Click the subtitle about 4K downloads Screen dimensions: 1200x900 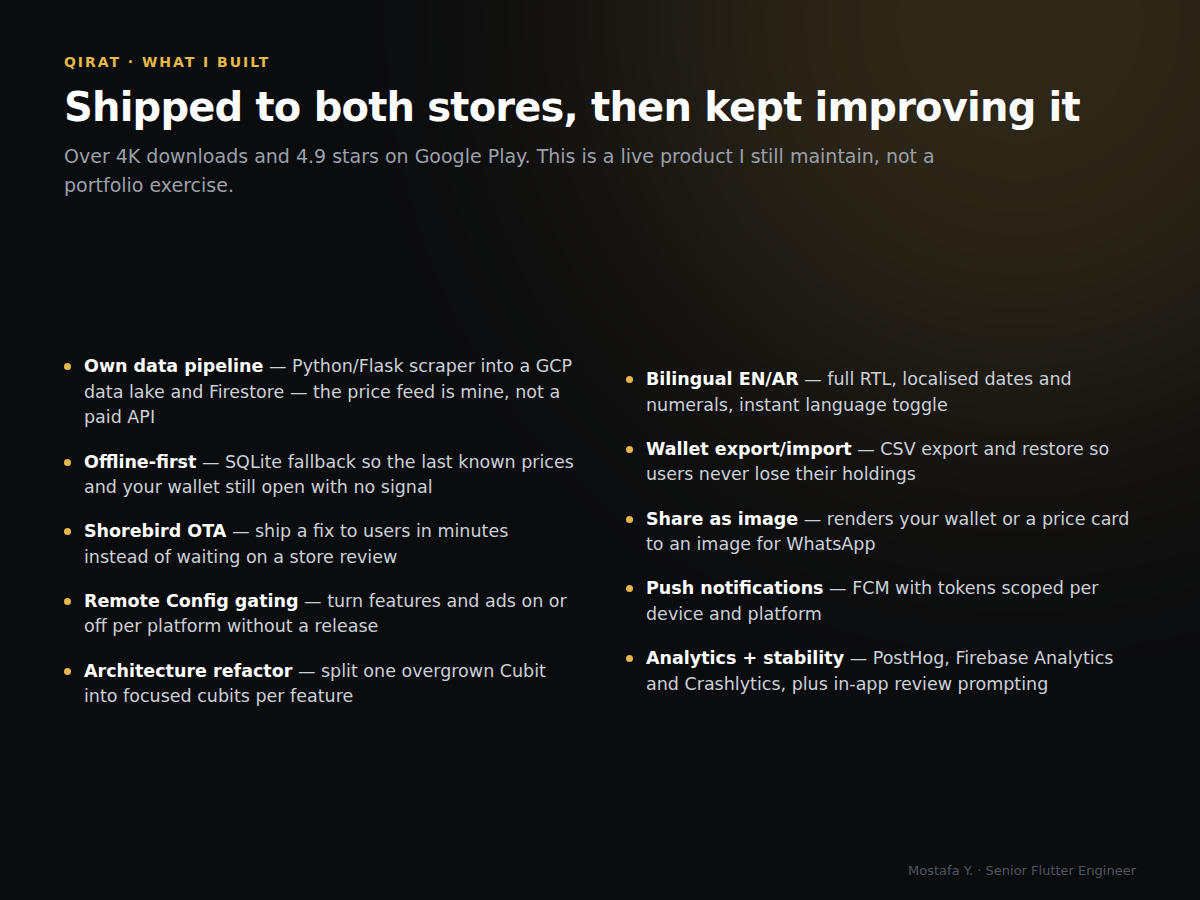[499, 171]
